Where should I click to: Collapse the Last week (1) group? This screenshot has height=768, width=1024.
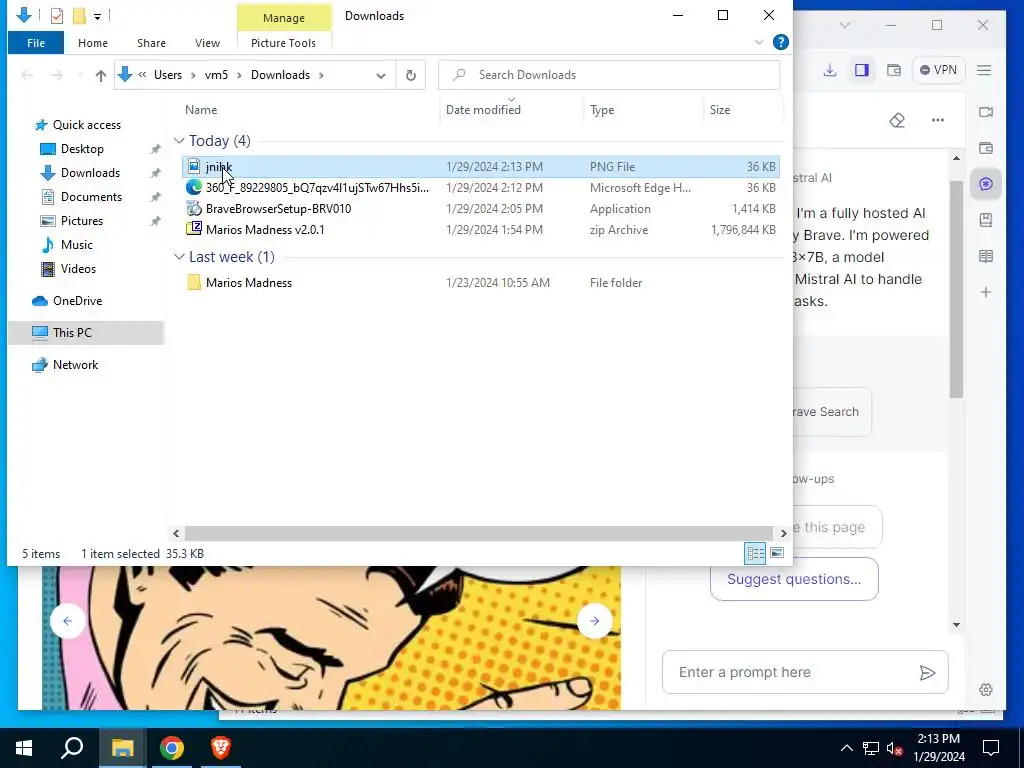[x=179, y=257]
